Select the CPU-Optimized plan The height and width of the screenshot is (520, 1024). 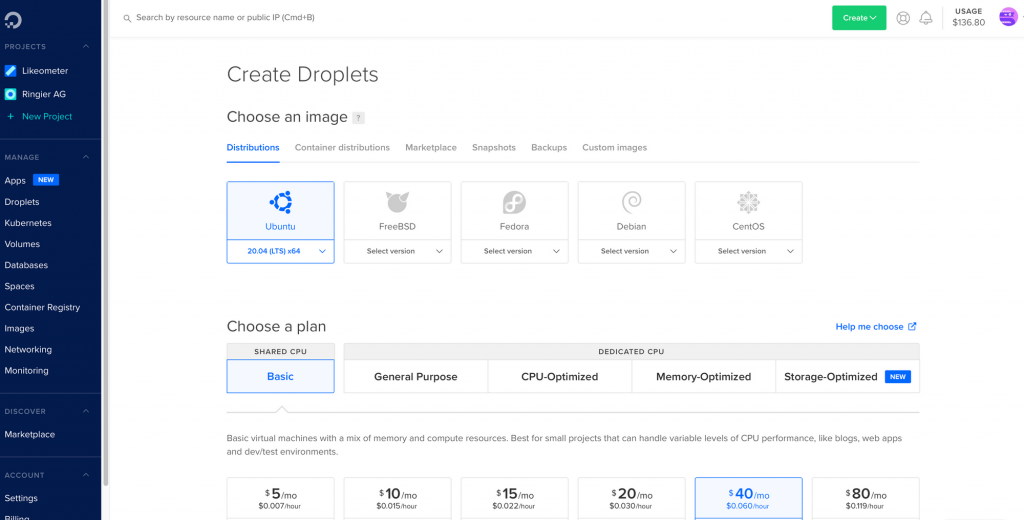click(x=560, y=376)
